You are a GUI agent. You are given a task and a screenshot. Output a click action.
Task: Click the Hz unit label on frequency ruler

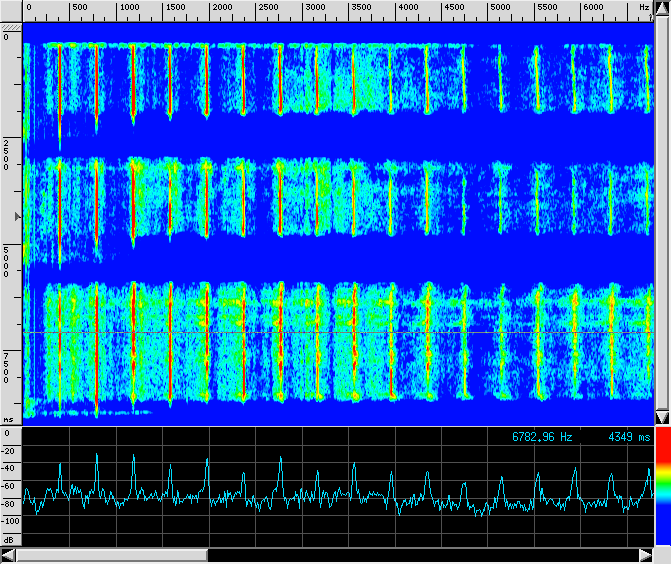click(643, 7)
